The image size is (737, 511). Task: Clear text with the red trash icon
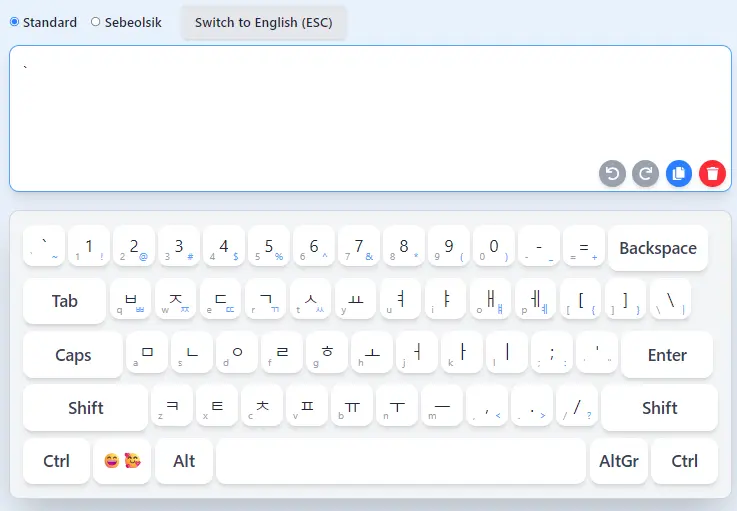(712, 173)
